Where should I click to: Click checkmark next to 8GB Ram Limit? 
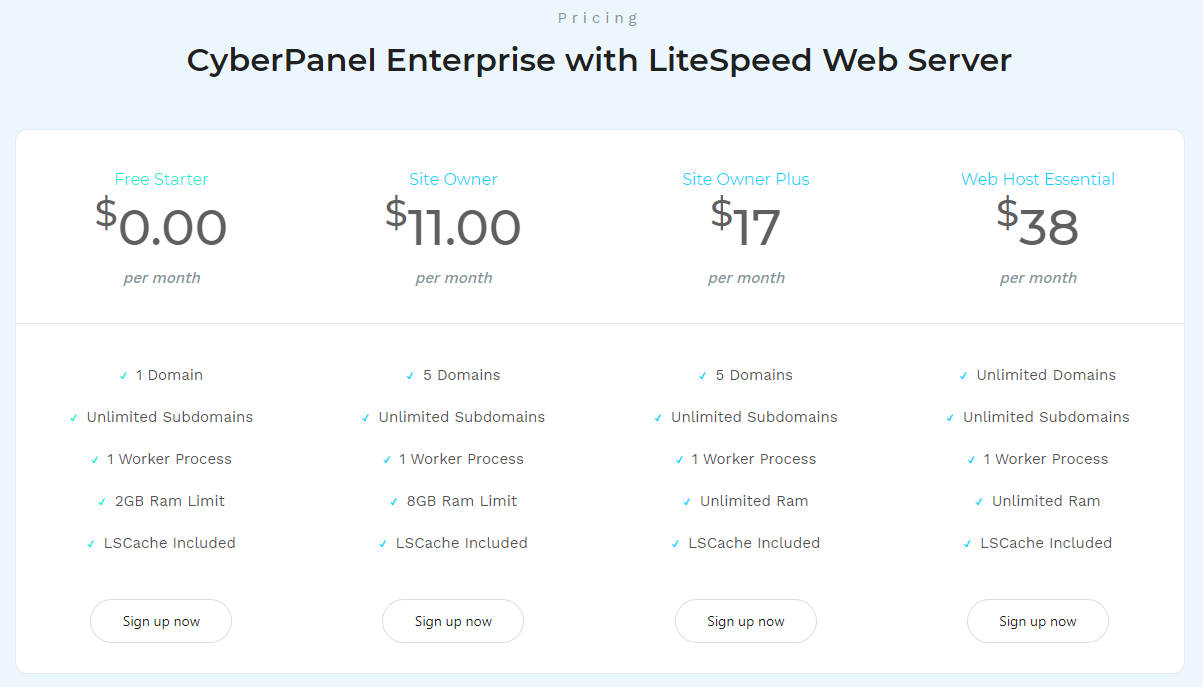(394, 502)
